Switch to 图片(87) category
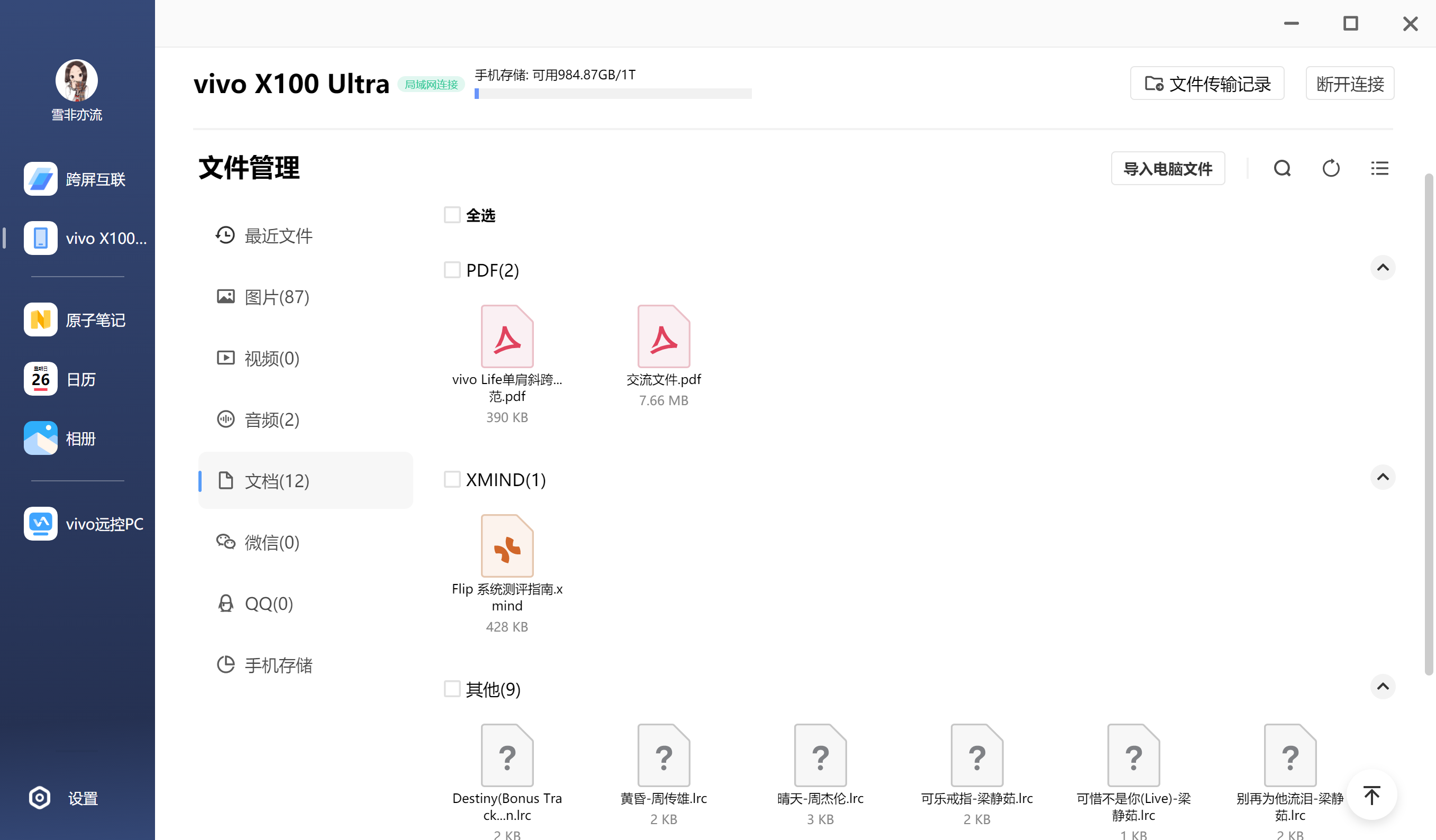Screen dimensions: 1436x840 pos(305,296)
